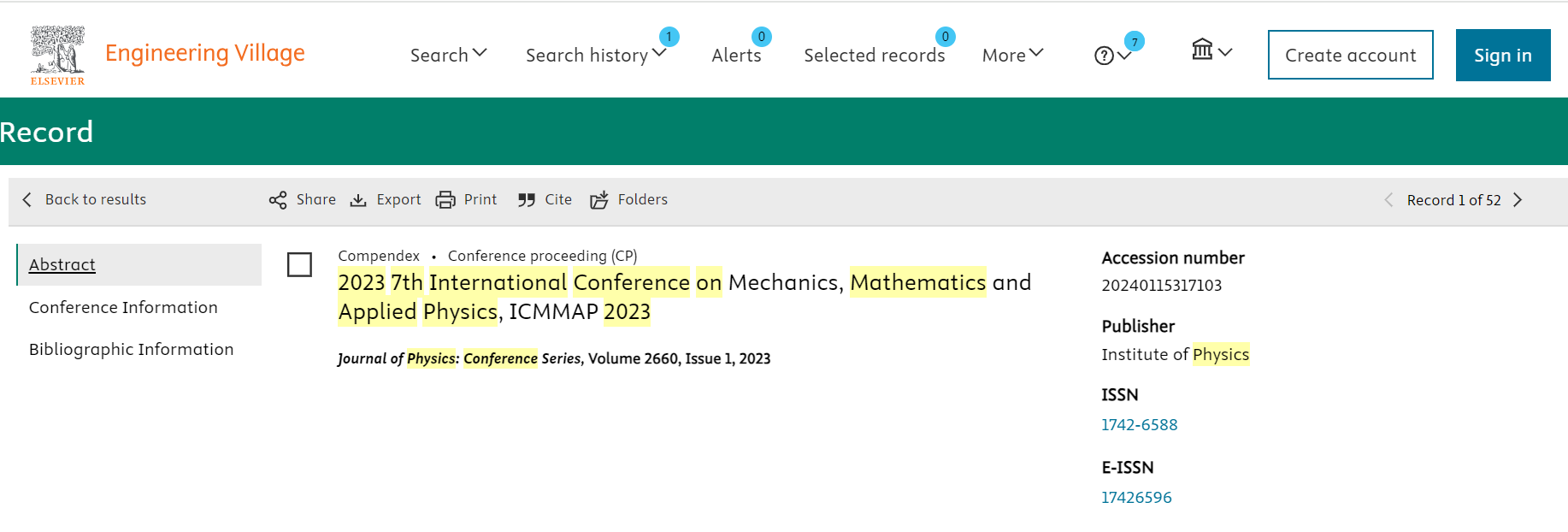
Task: Click accession number 20240115317103
Action: coord(1161,285)
